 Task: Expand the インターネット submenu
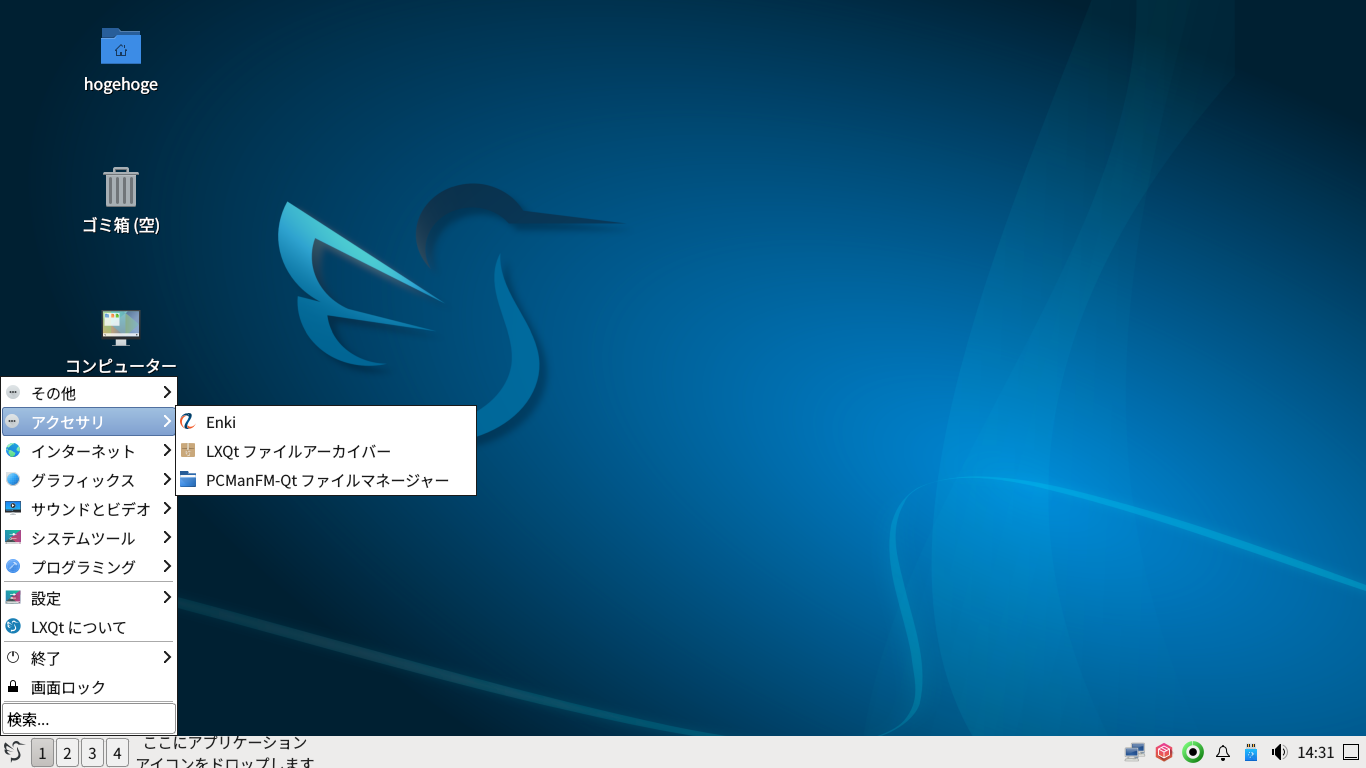89,451
